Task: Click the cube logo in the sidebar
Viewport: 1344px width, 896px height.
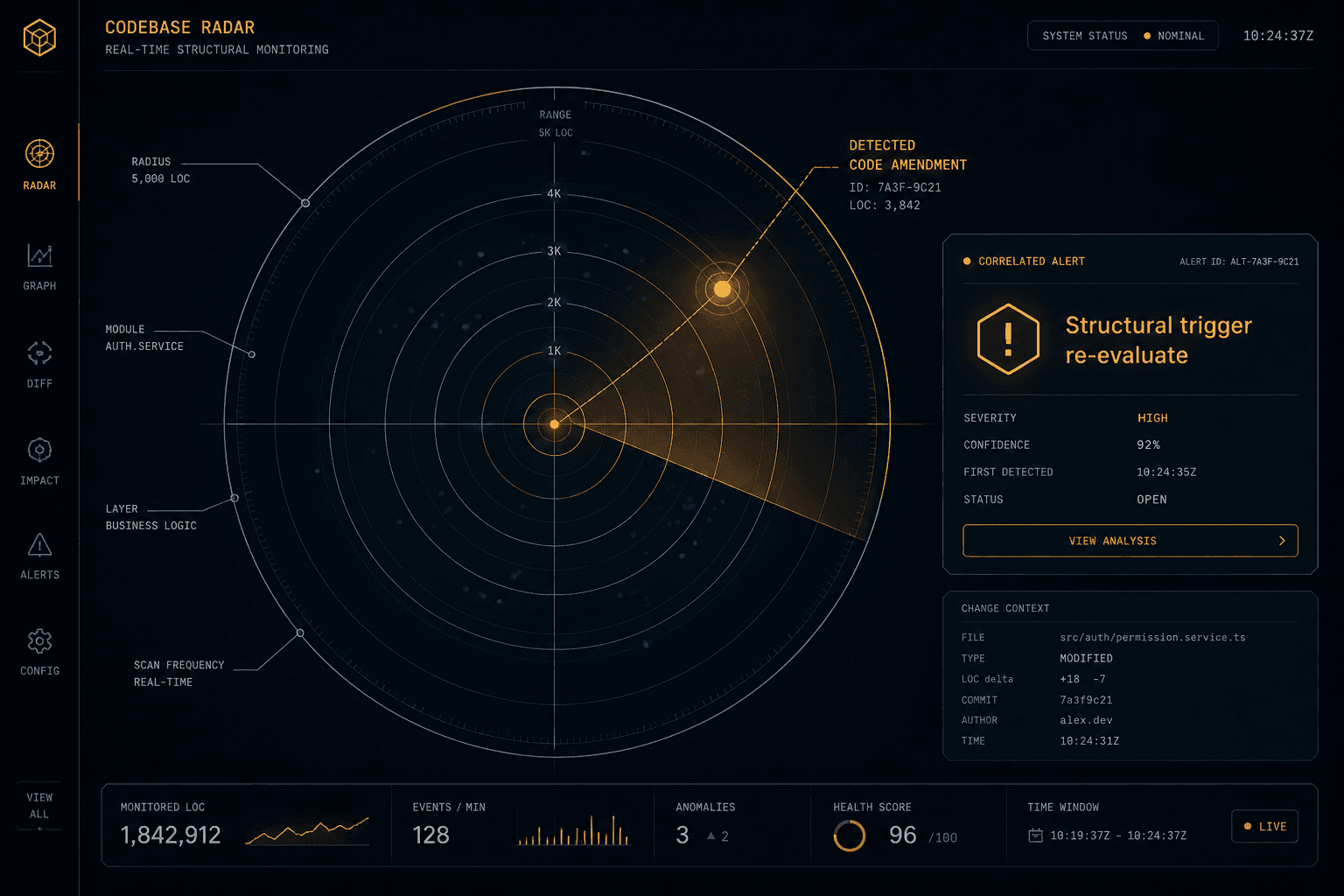Action: tap(39, 38)
